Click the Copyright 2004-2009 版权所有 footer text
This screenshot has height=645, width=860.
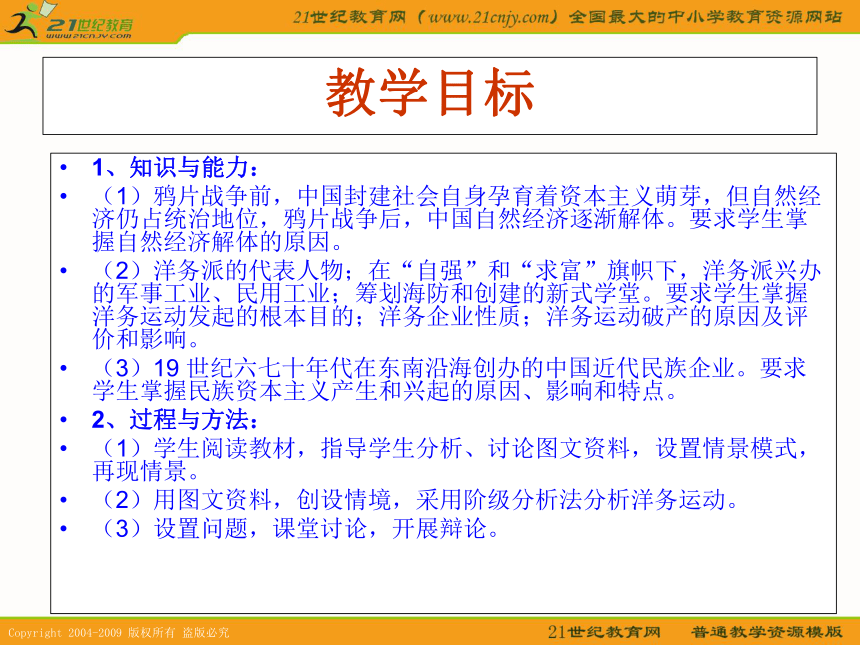click(x=118, y=633)
